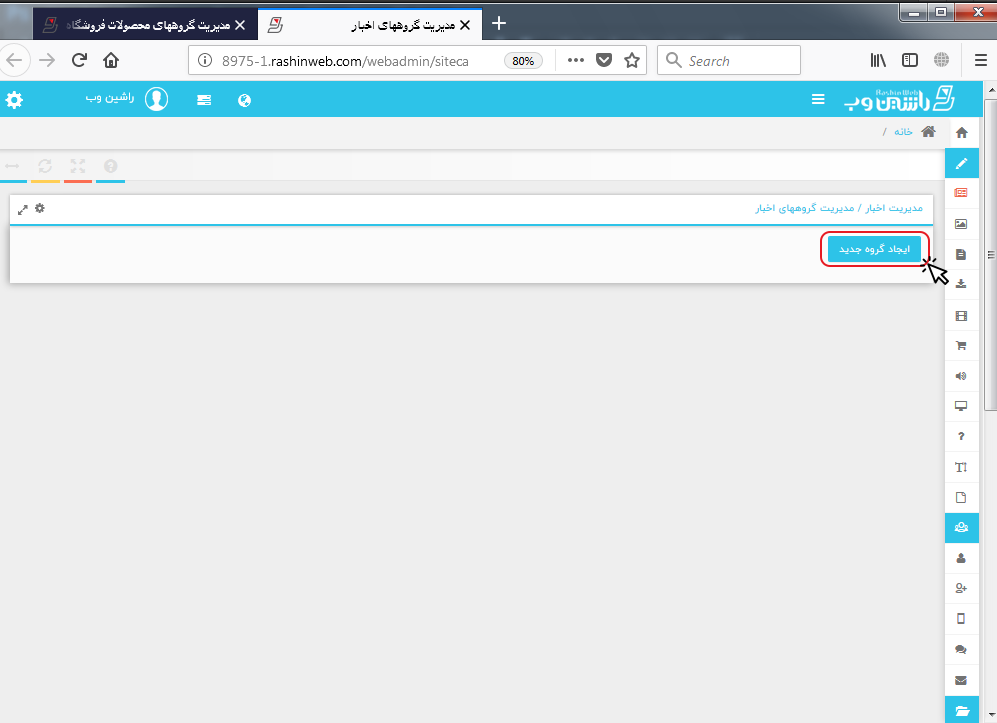
Task: Click the browser Search field
Action: pyautogui.click(x=729, y=60)
